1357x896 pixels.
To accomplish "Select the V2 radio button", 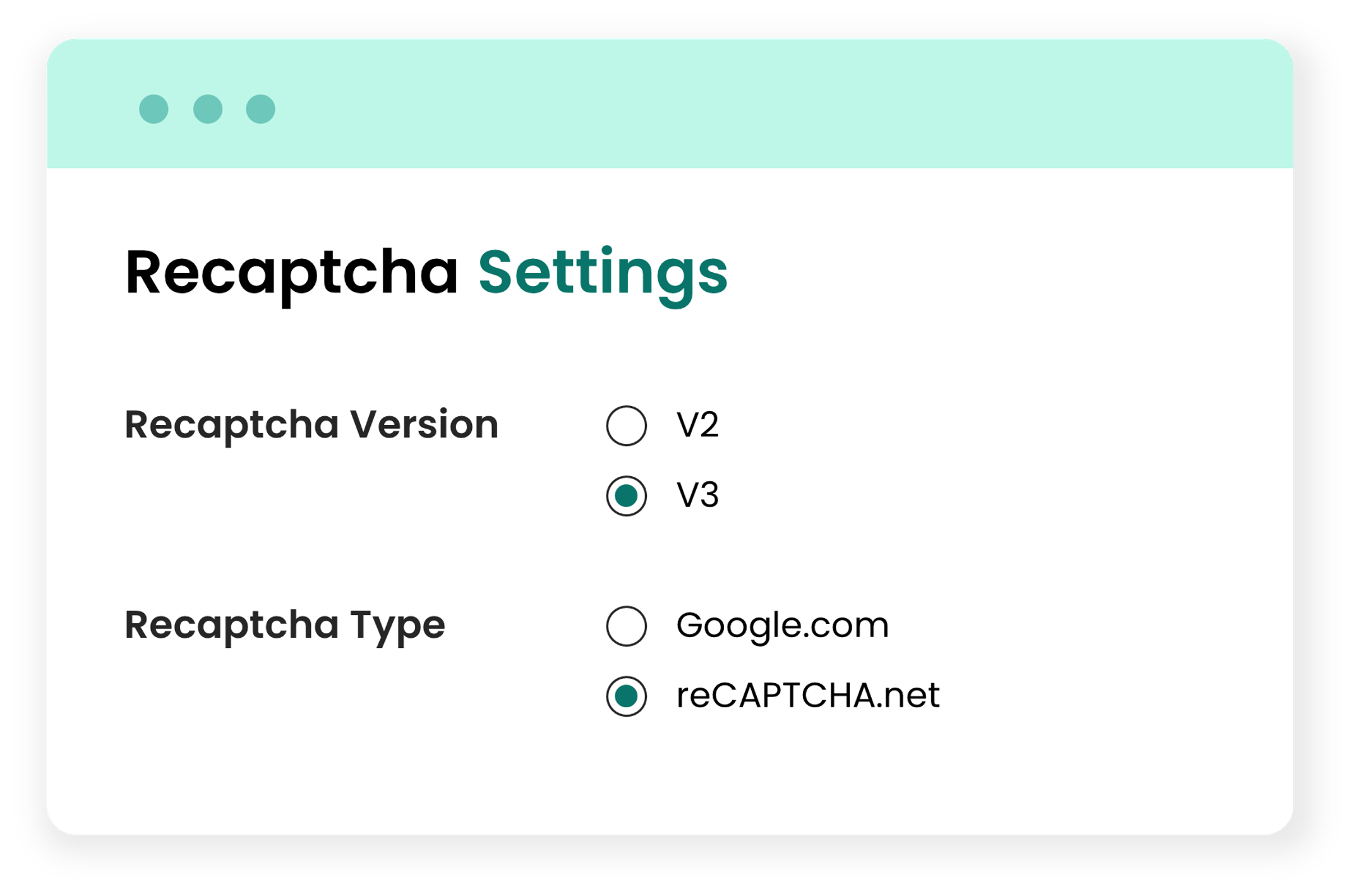I will coord(626,426).
